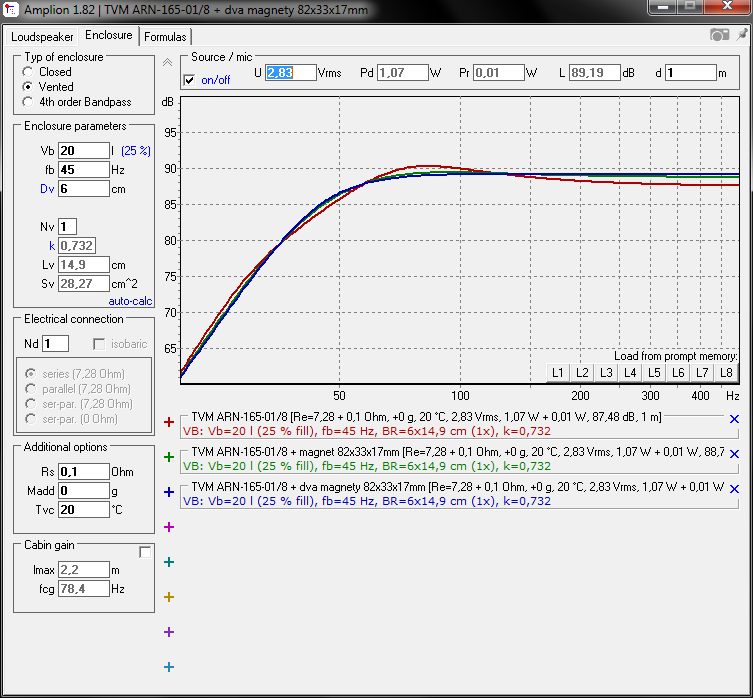Screen dimensions: 753x698
Task: Load prompt memory L4
Action: click(x=630, y=373)
